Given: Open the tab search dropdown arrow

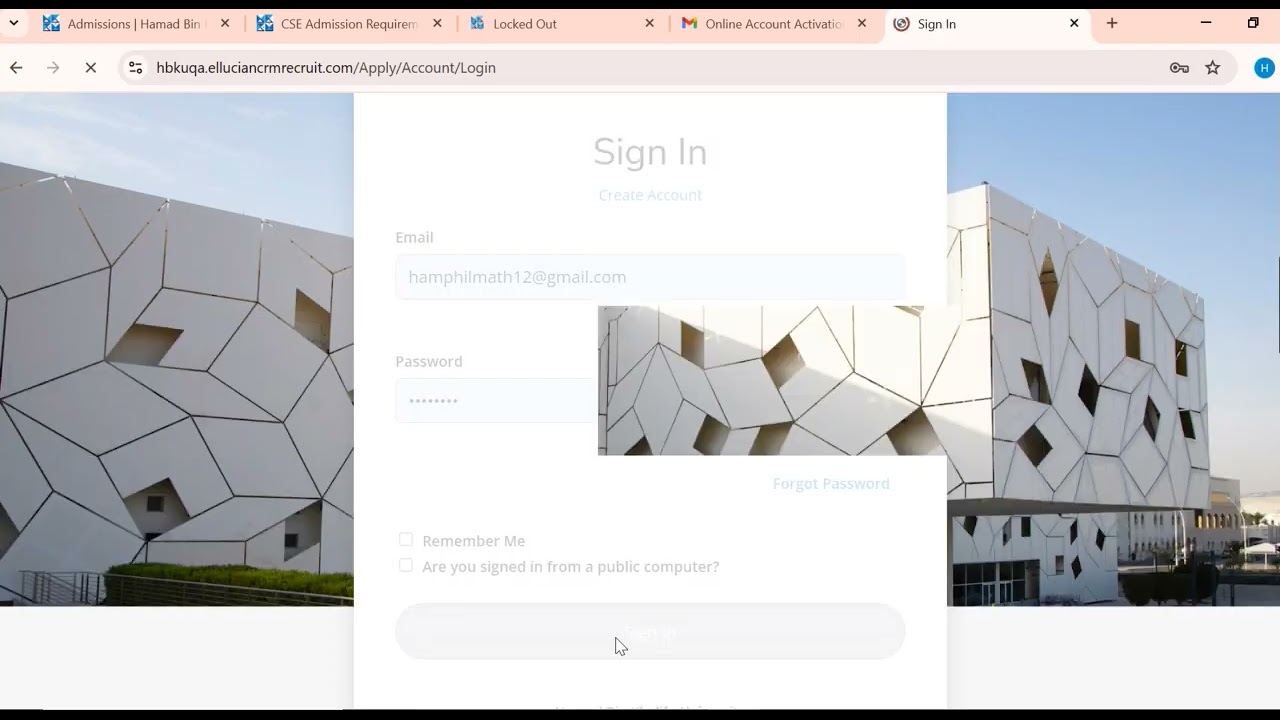Looking at the screenshot, I should [x=14, y=23].
